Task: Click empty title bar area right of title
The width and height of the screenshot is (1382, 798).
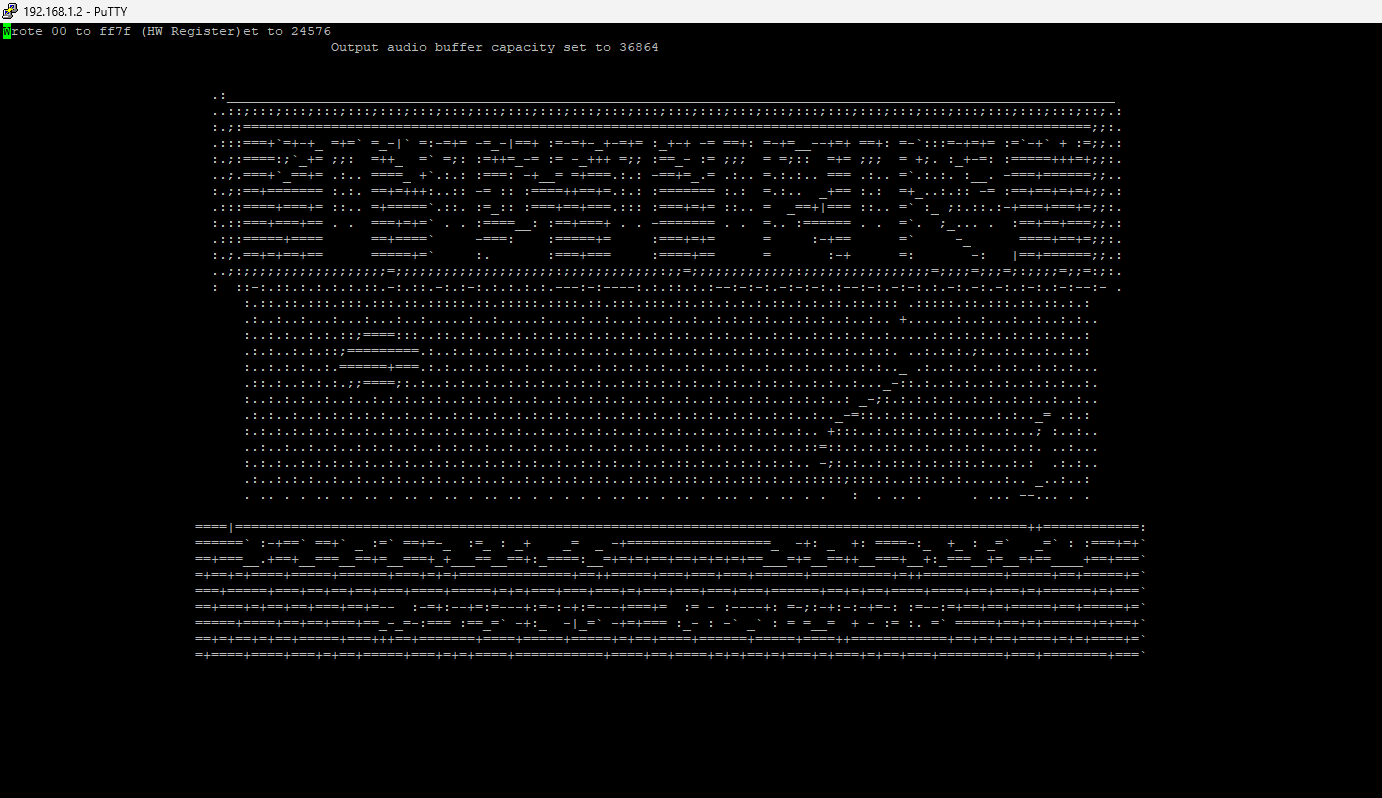Action: [x=700, y=11]
